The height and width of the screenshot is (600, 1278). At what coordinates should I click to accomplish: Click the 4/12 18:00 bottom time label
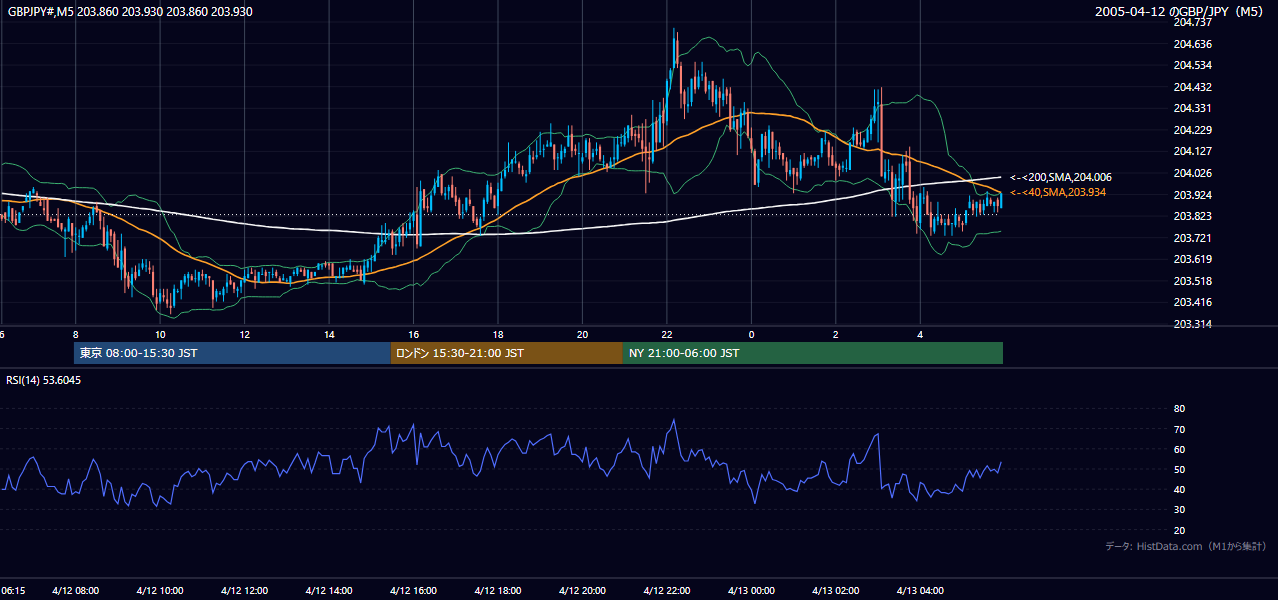pos(498,591)
